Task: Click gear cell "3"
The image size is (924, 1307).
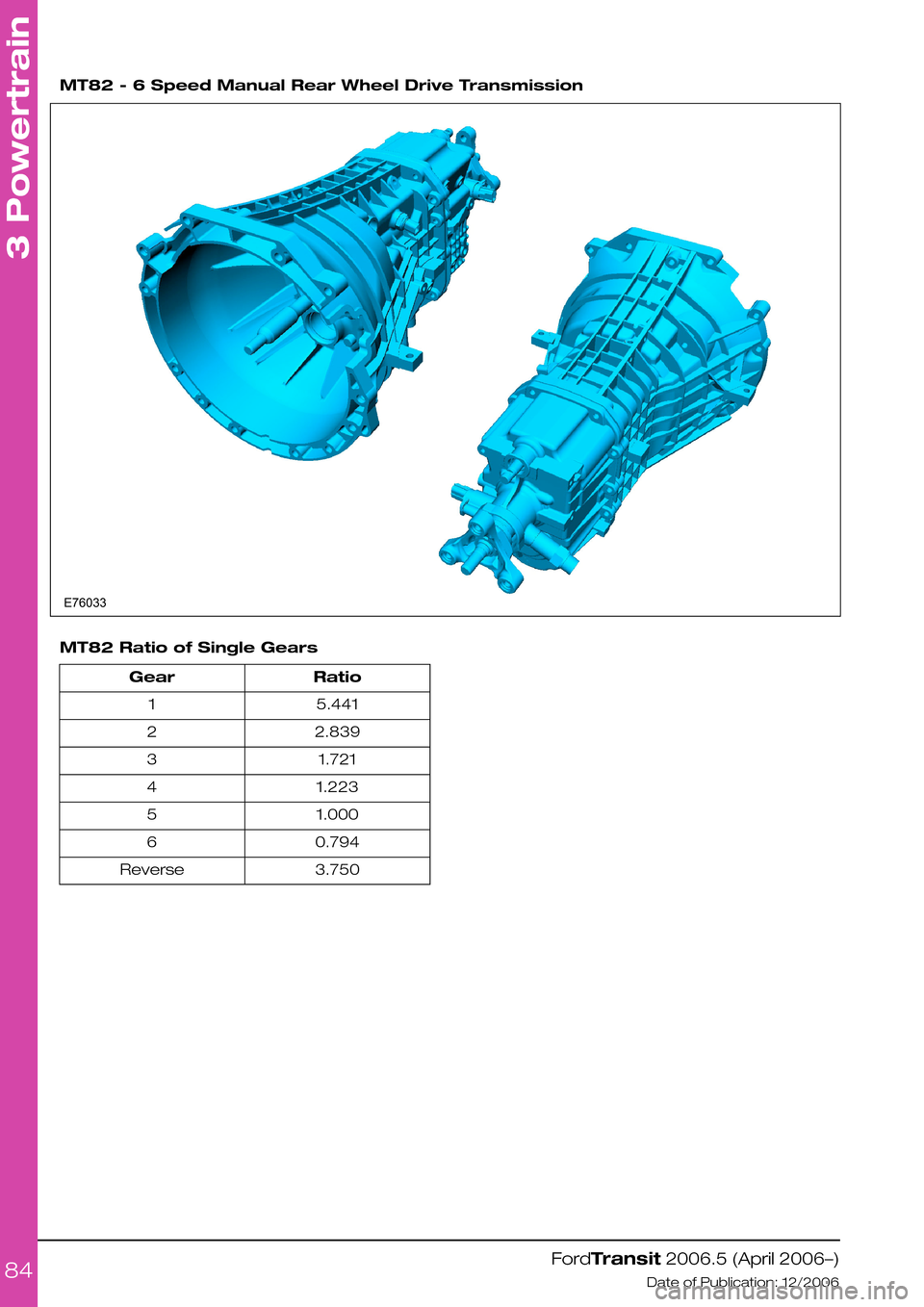Action: (152, 760)
